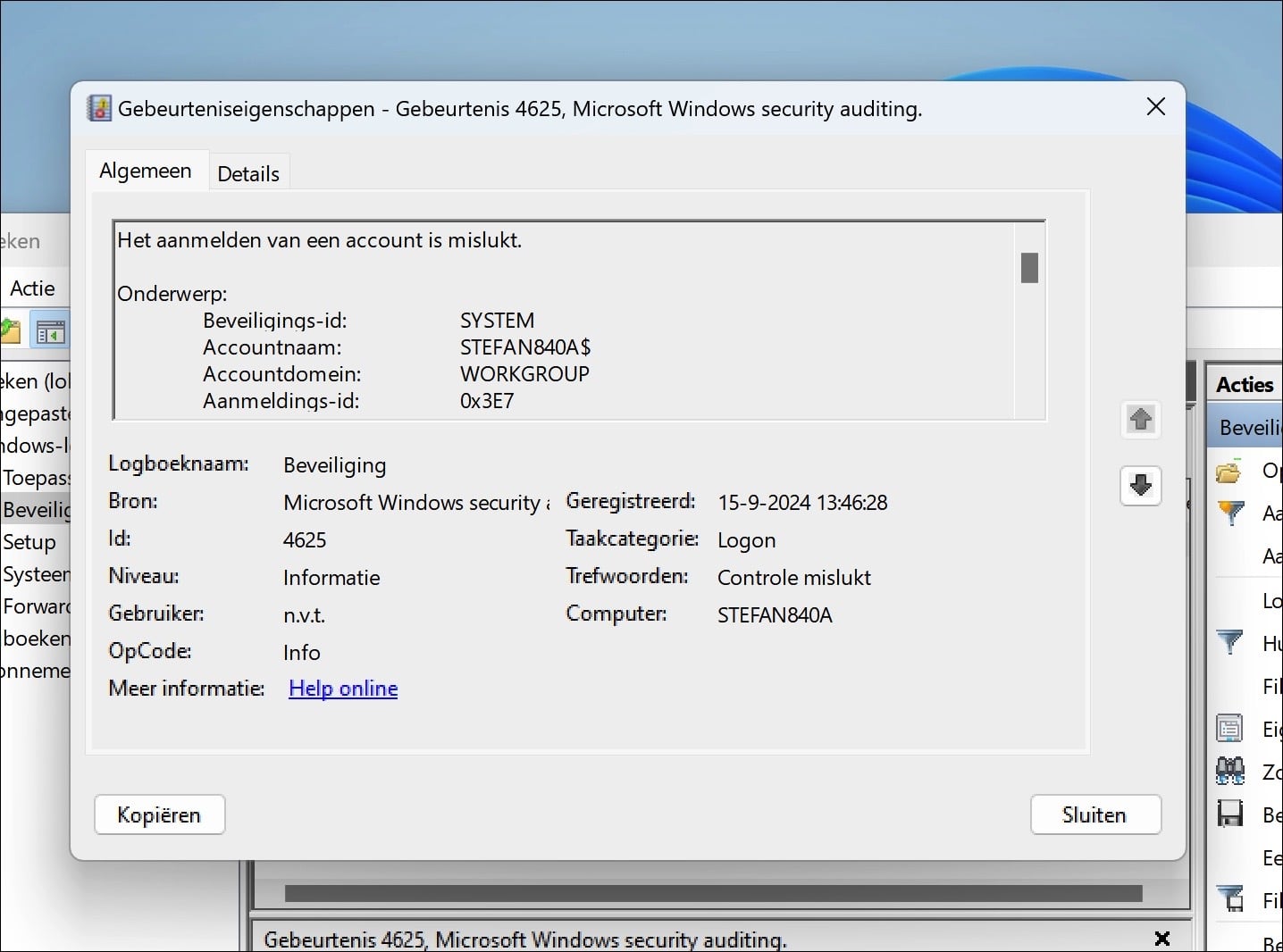Click the up-folder icon in toolbar

tap(10, 331)
